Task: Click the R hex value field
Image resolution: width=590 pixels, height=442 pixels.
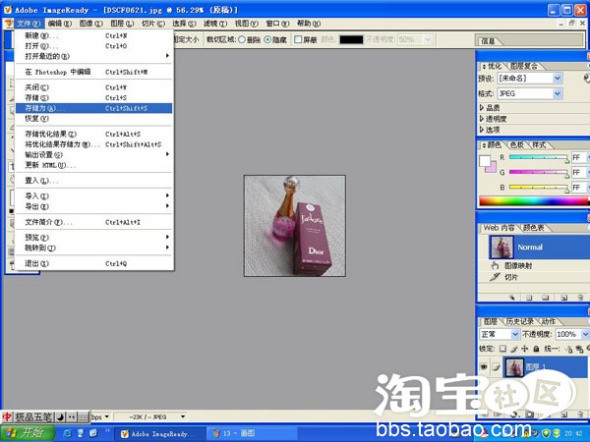Action: 578,157
